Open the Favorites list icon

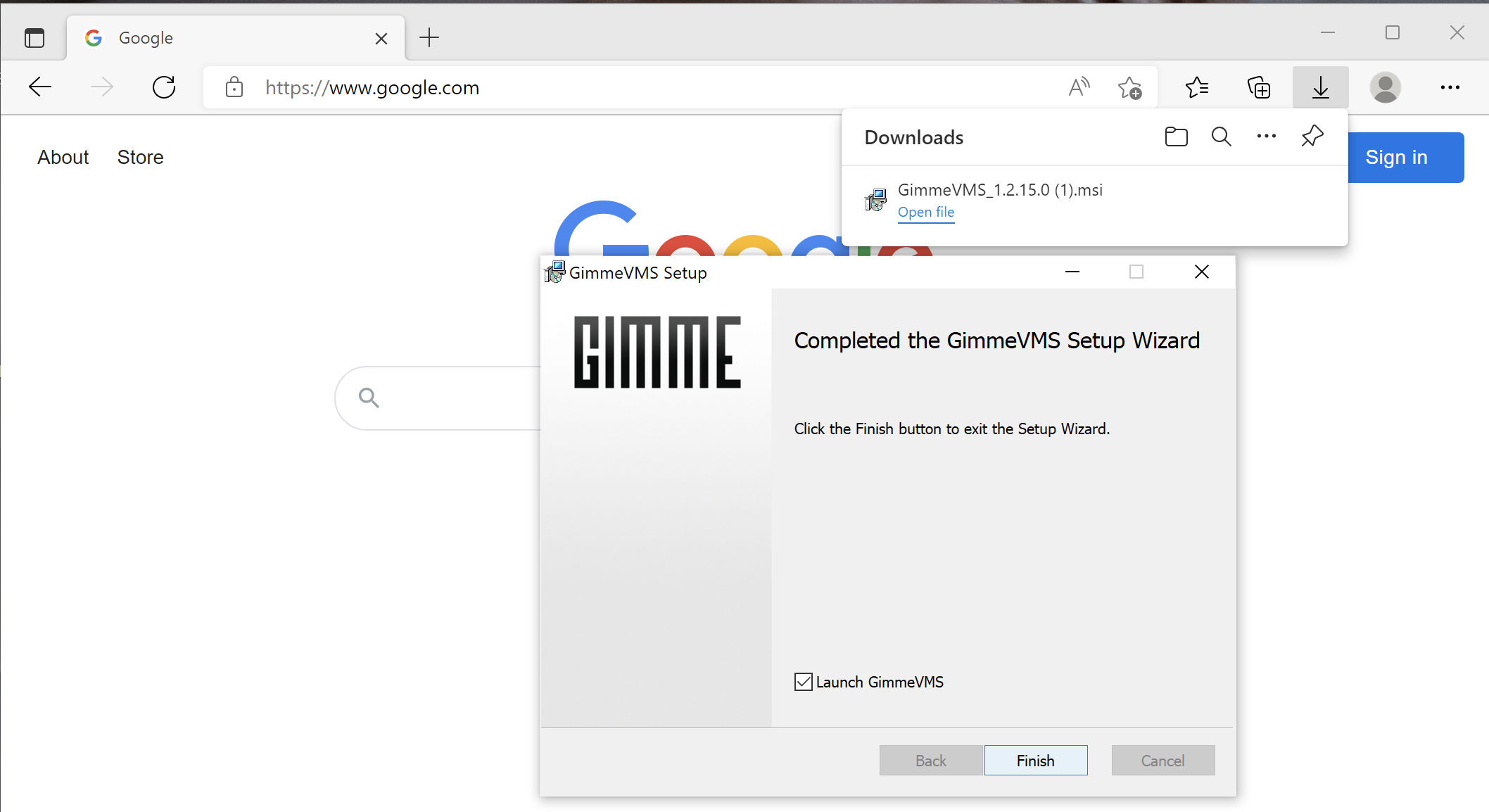tap(1197, 87)
